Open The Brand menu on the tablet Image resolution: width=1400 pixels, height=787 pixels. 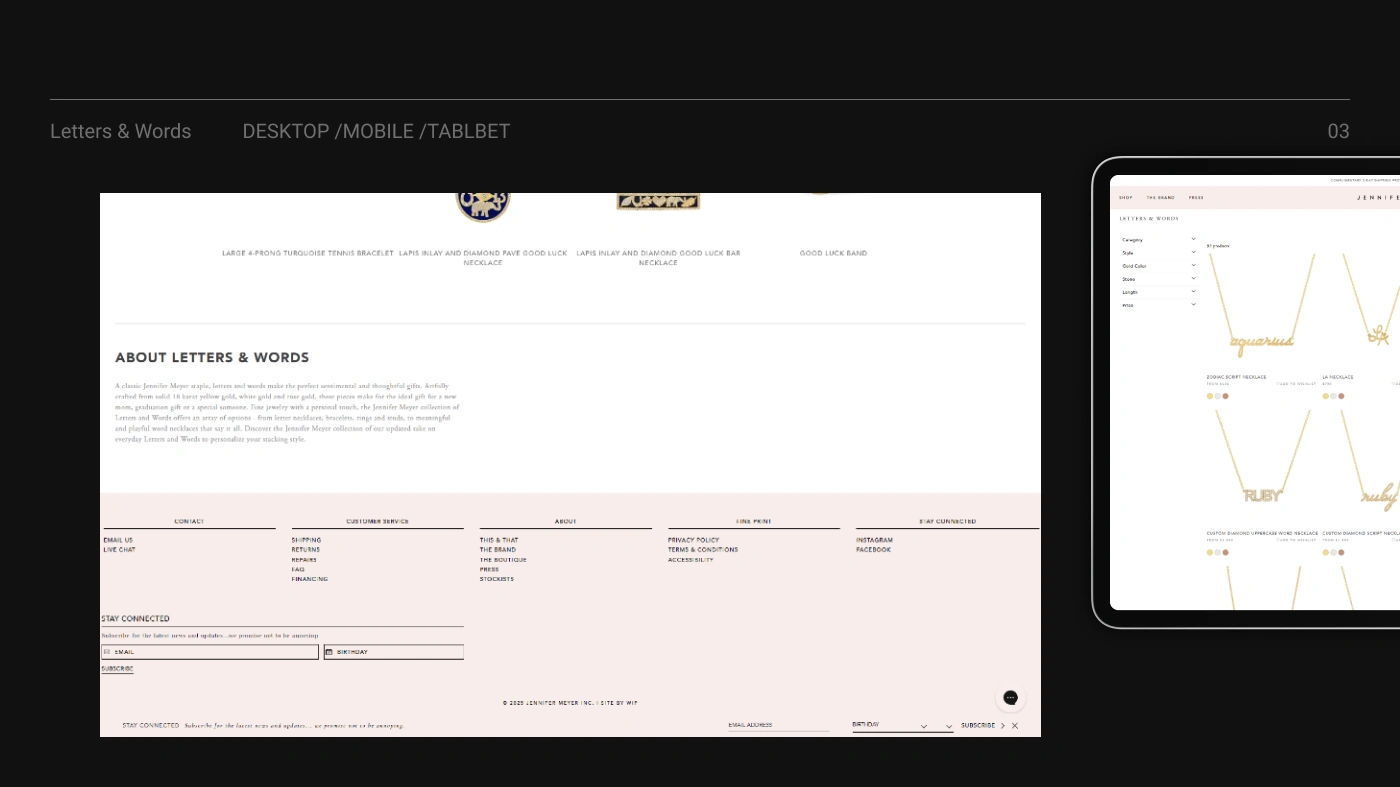point(1161,198)
